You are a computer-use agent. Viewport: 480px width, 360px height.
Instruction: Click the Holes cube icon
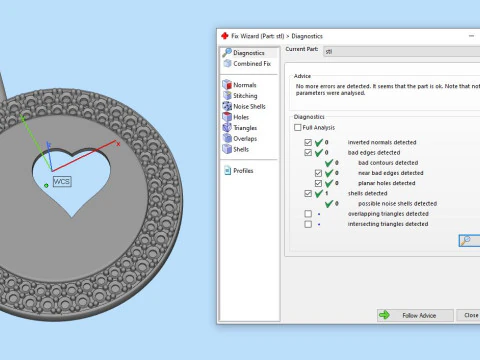pos(227,117)
